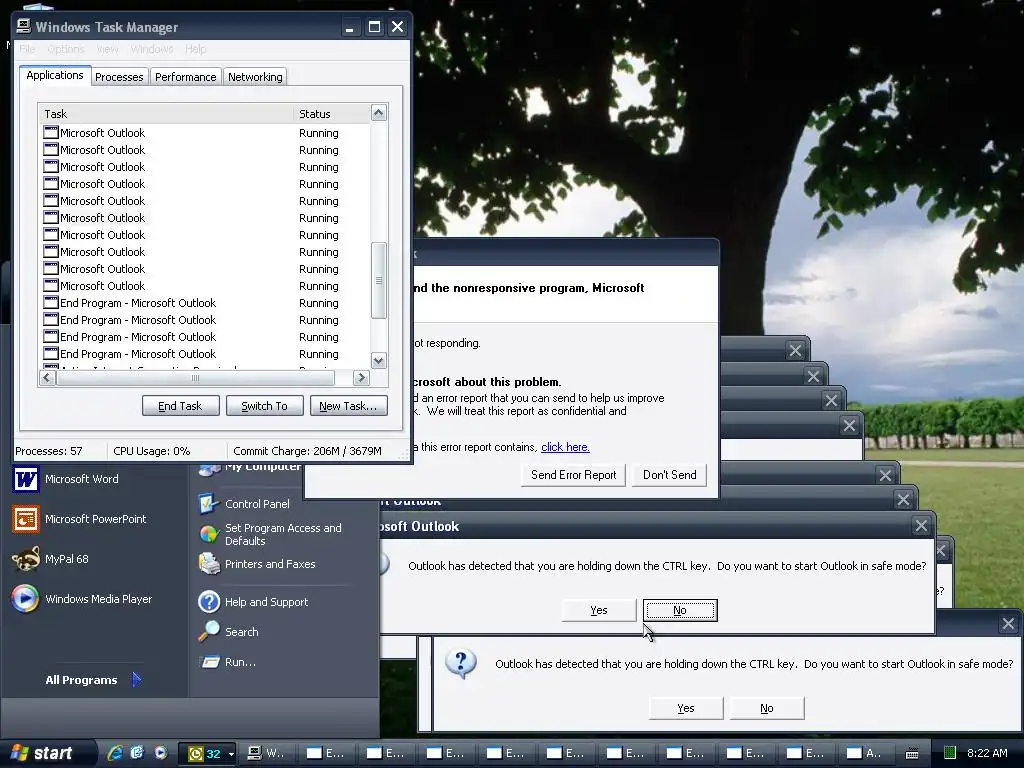The width and height of the screenshot is (1024, 768).
Task: Click the horizontal scrollbar thumb in task list
Action: (195, 377)
